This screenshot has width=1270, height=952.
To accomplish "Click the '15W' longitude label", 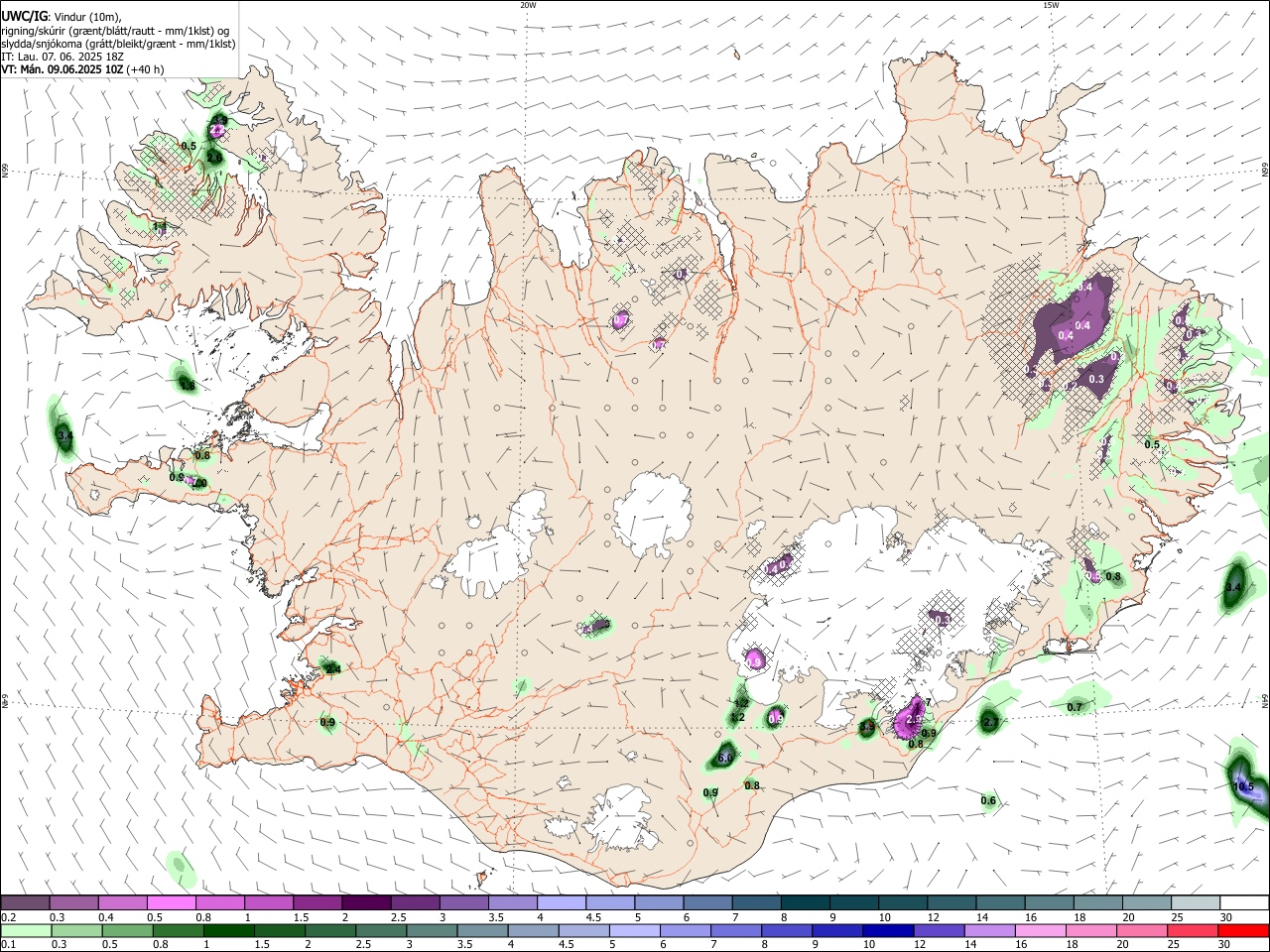I will [1051, 5].
